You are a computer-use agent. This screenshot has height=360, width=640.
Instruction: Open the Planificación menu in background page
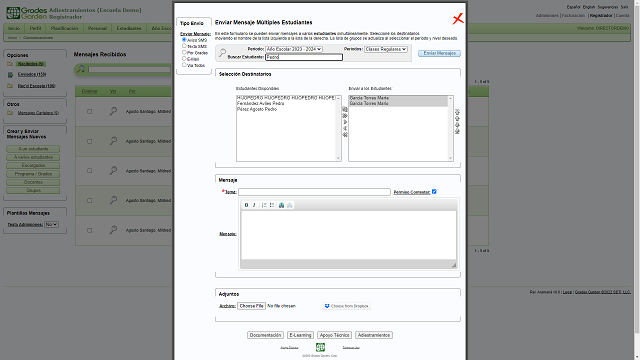click(64, 28)
